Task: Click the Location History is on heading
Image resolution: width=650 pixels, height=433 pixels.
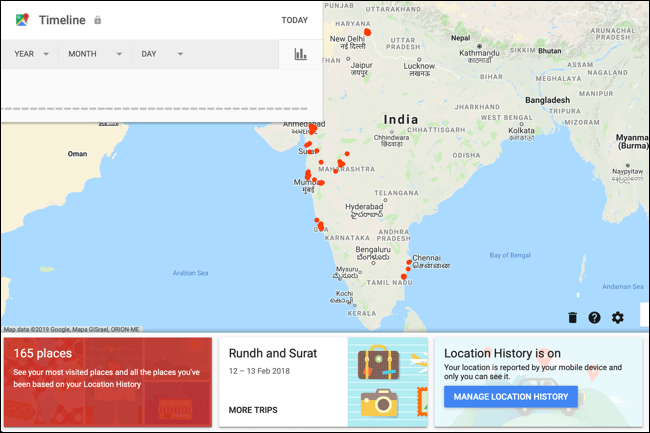Action: click(x=510, y=353)
